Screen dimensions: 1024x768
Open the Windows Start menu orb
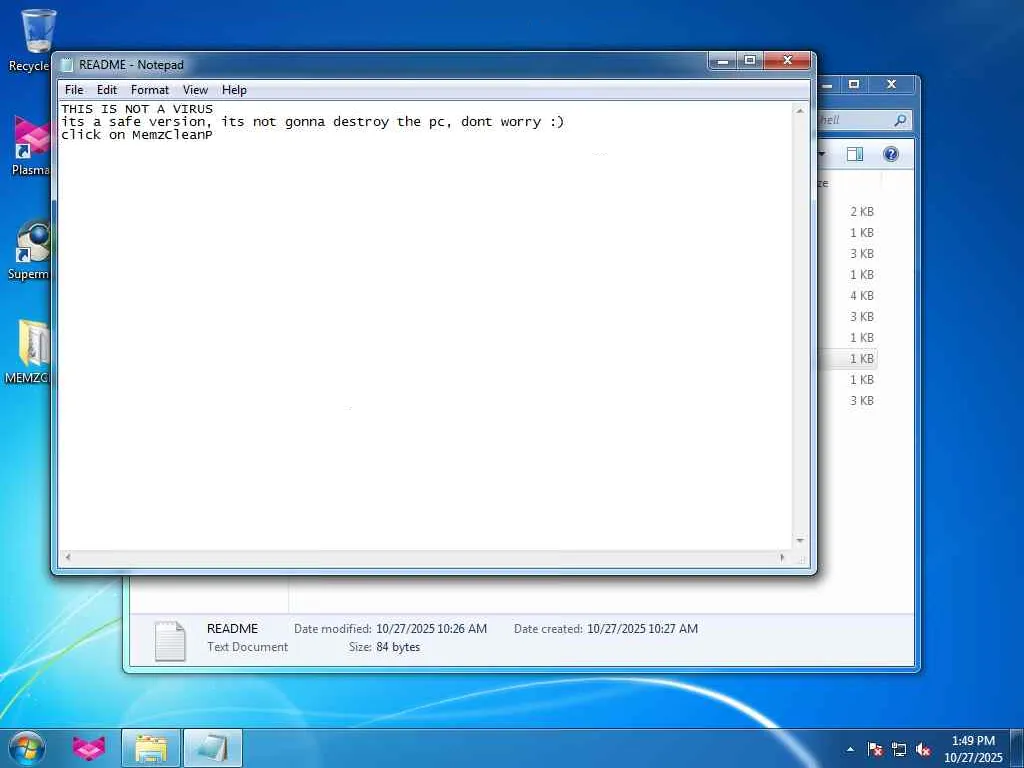pos(27,748)
